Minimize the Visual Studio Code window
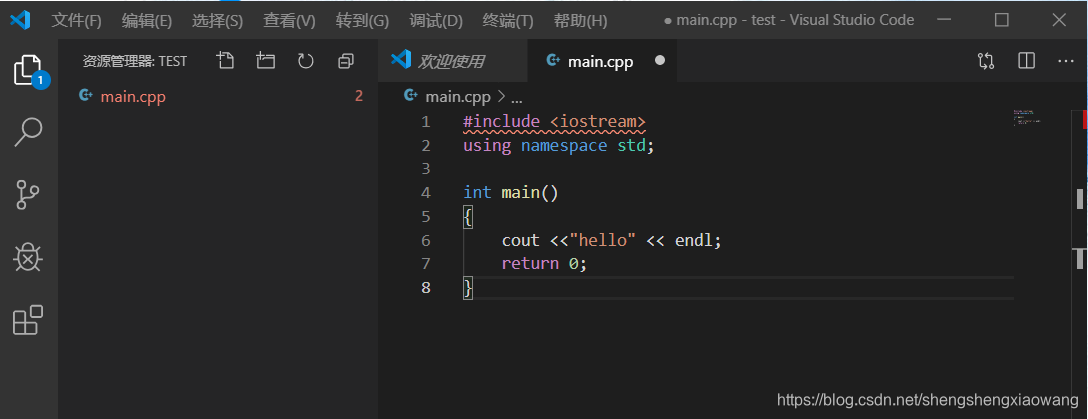 [944, 20]
